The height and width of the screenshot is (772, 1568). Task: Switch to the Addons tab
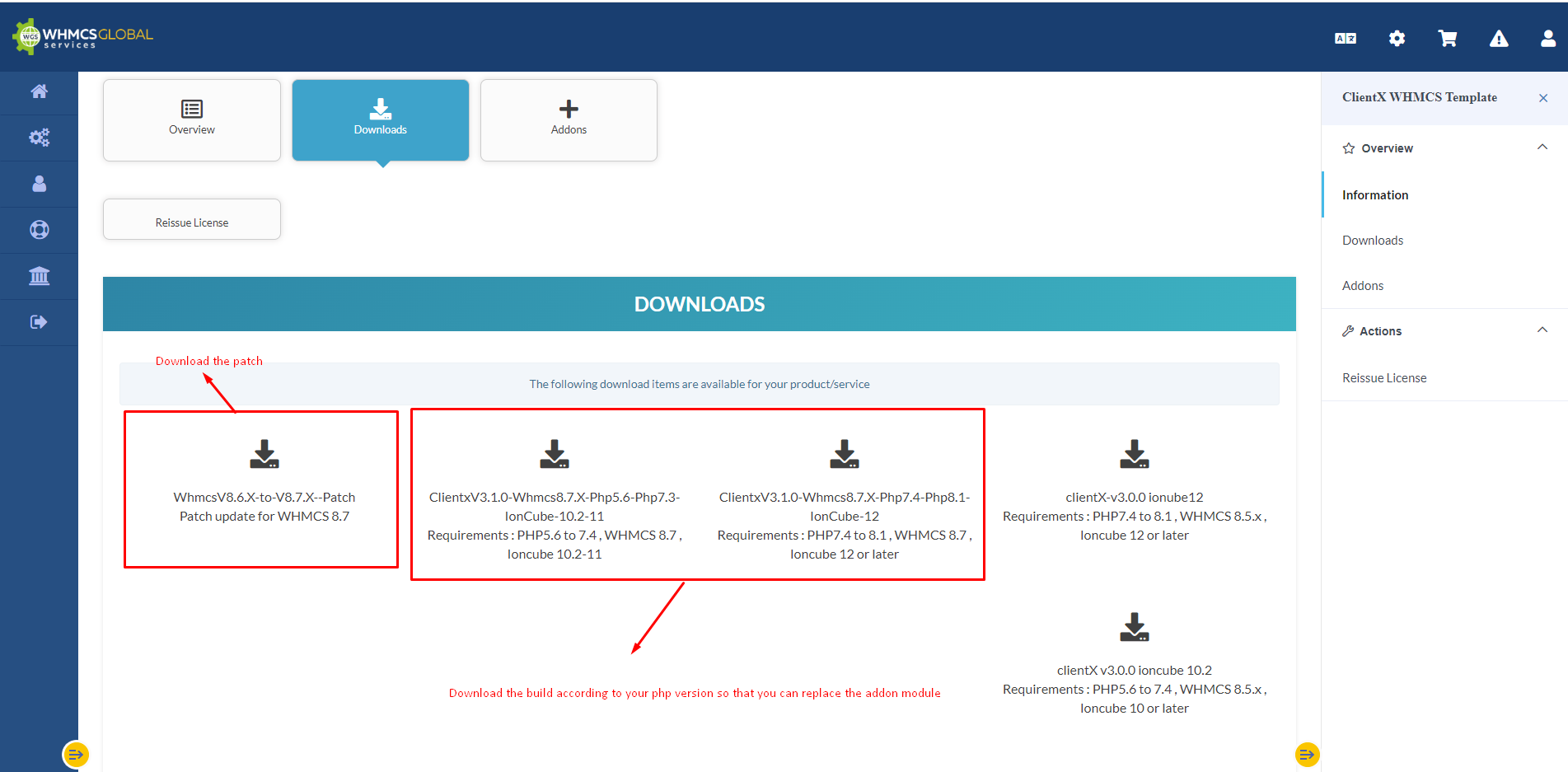click(x=569, y=120)
